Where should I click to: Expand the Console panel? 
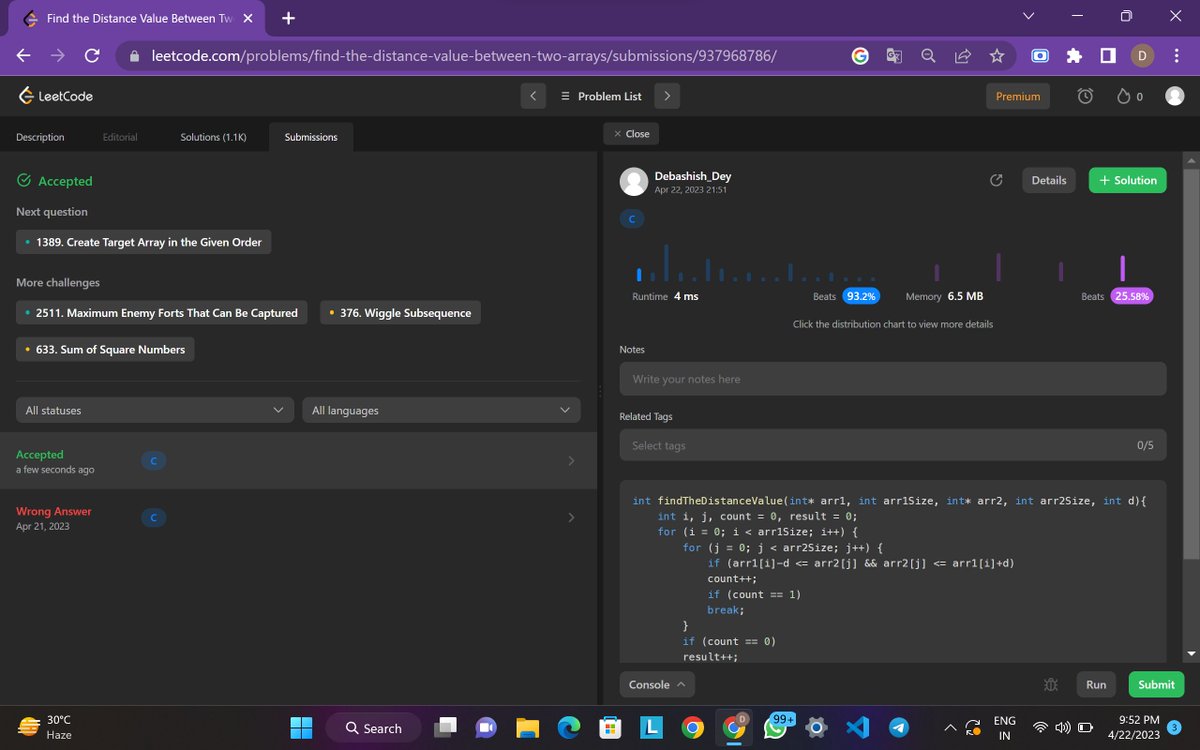(x=657, y=685)
